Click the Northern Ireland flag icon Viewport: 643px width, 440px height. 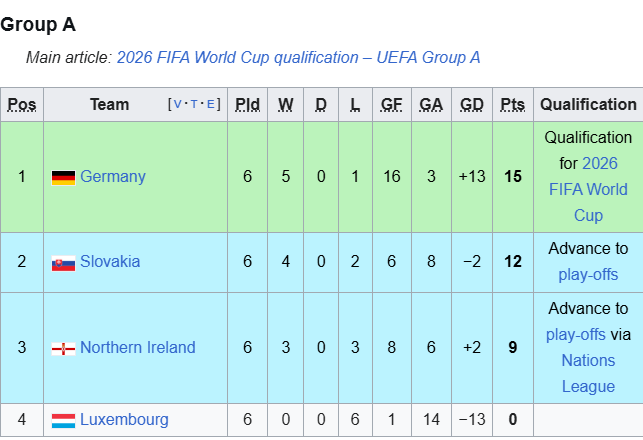(63, 349)
